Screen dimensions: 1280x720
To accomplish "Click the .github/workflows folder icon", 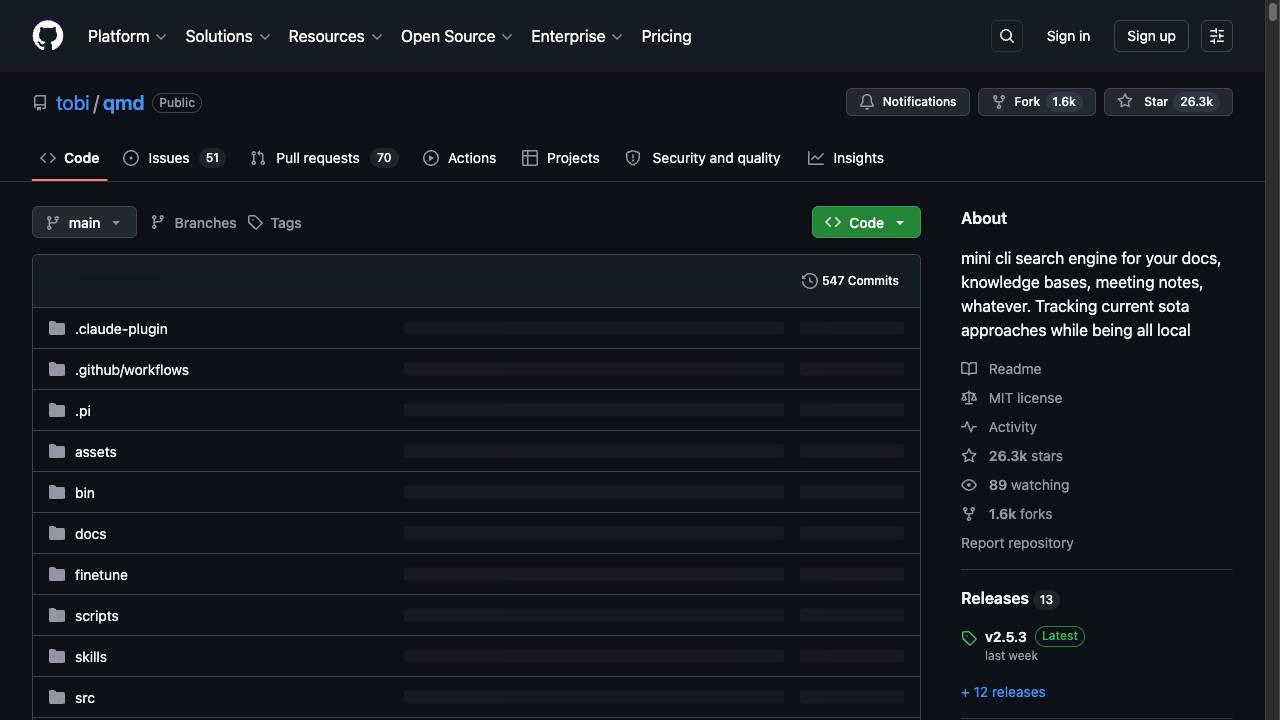I will click(x=57, y=370).
